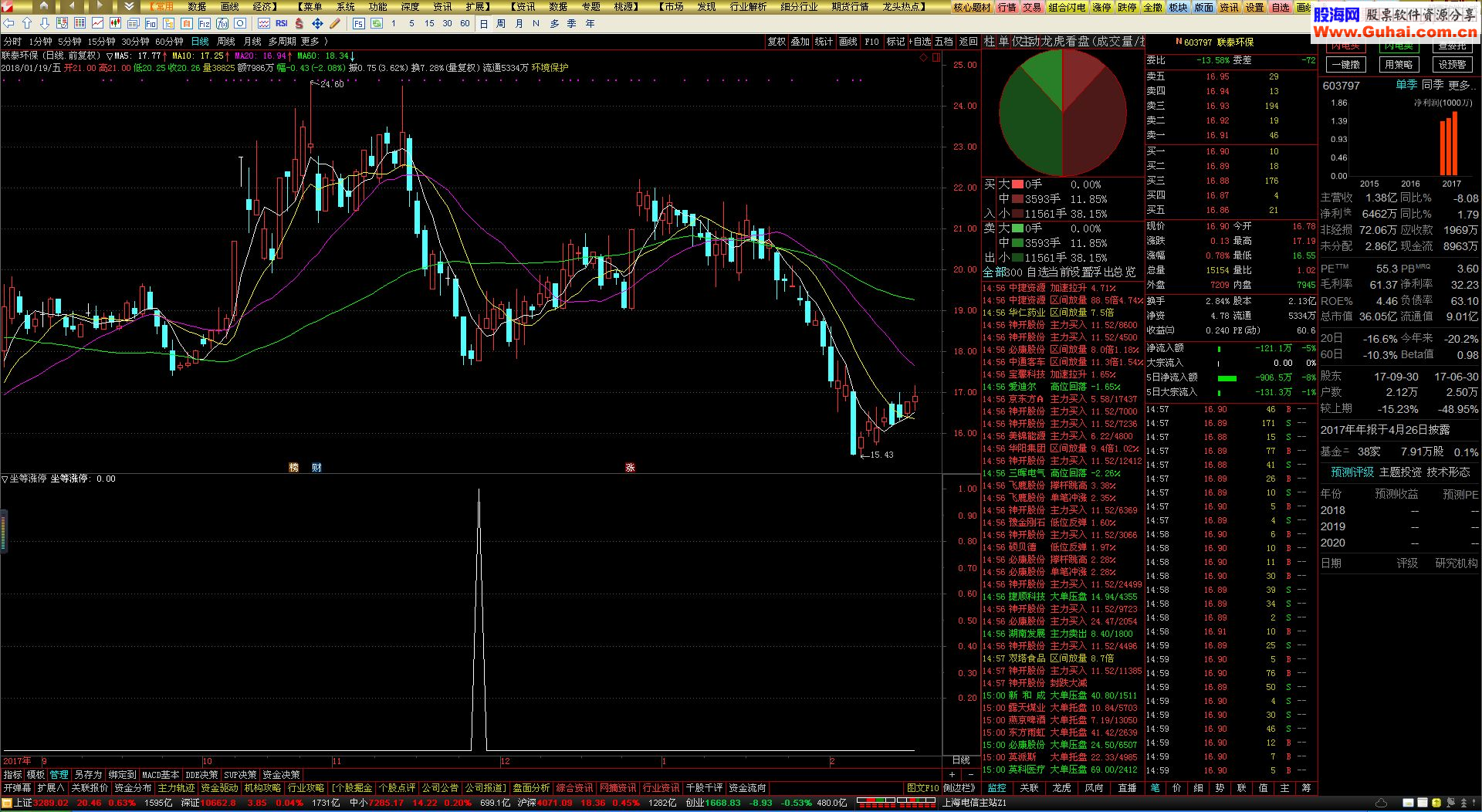This screenshot has width=1482, height=812.
Task: Expand the indicator triangle before MA5
Action: [109, 56]
